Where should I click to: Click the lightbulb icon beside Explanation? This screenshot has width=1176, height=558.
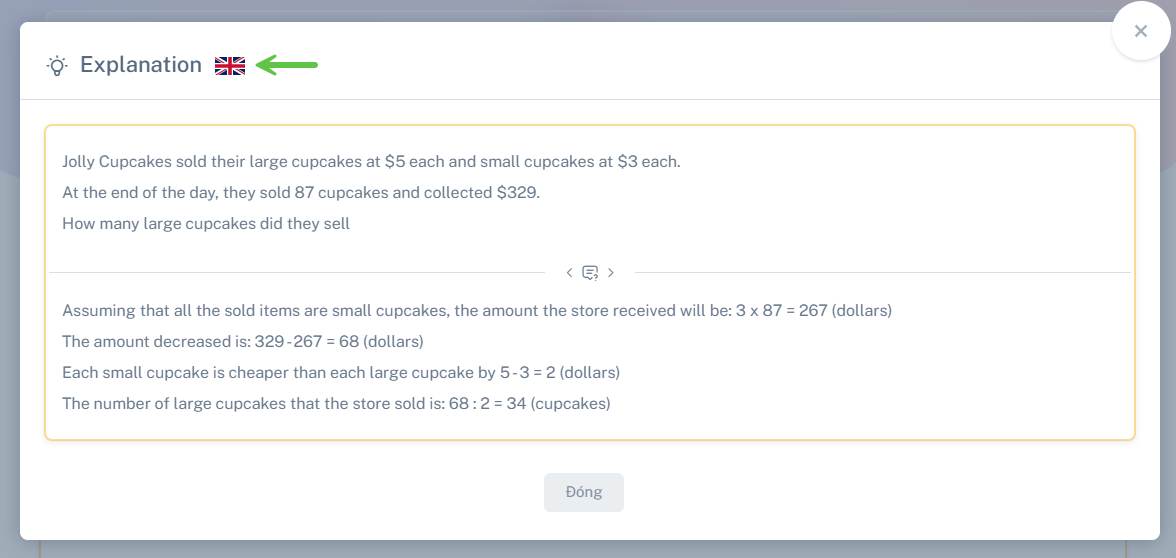(x=57, y=66)
